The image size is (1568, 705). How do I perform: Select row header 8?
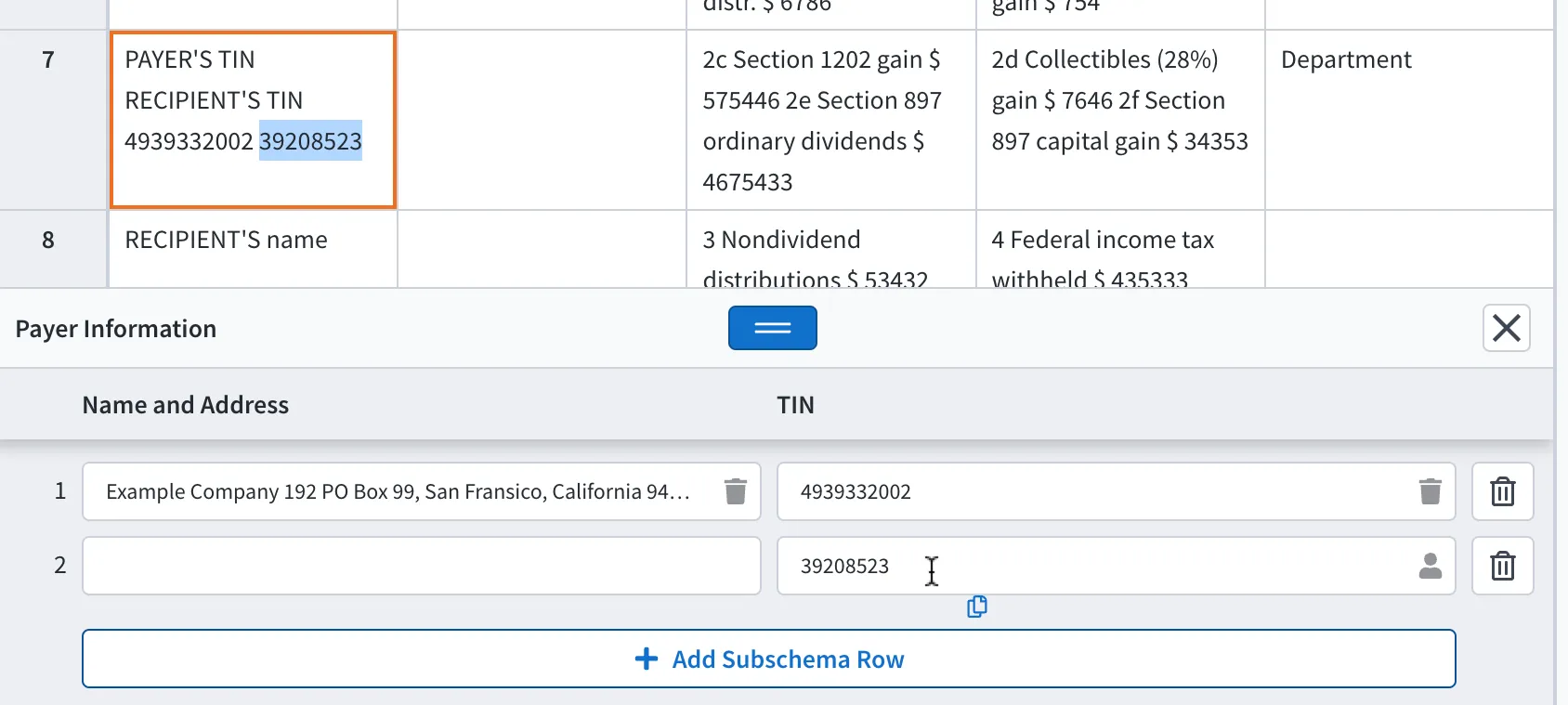(x=53, y=249)
